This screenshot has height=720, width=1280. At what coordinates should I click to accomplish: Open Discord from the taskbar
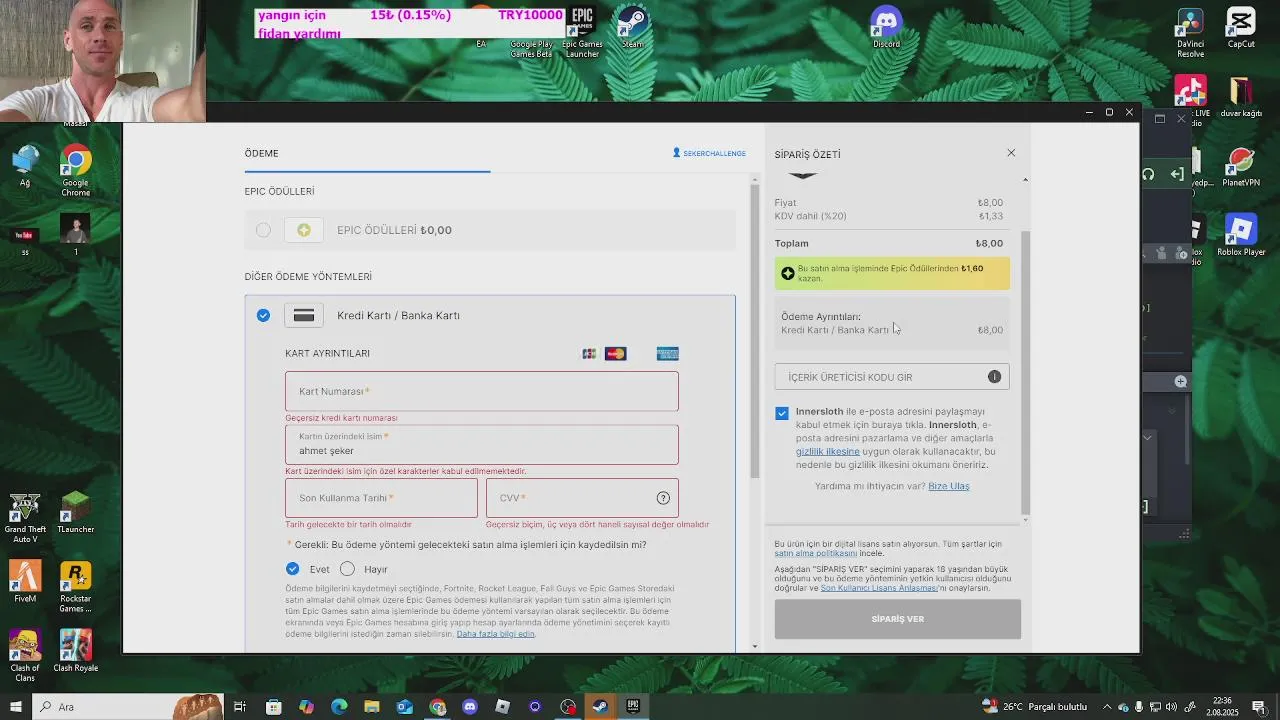(470, 707)
